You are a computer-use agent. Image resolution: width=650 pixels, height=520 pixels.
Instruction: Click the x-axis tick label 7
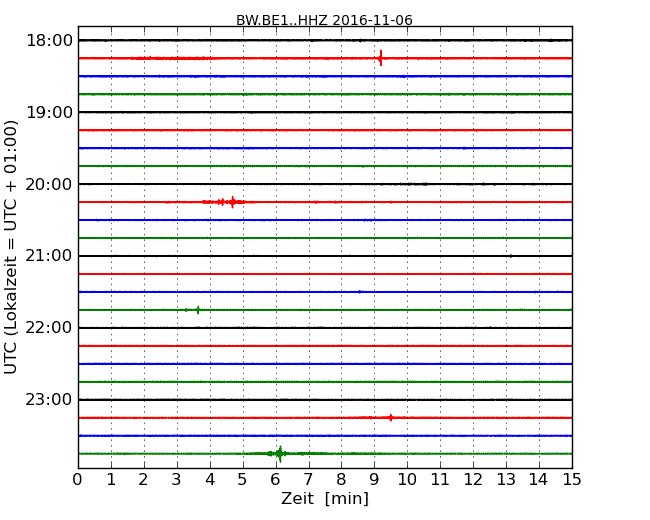(x=308, y=480)
